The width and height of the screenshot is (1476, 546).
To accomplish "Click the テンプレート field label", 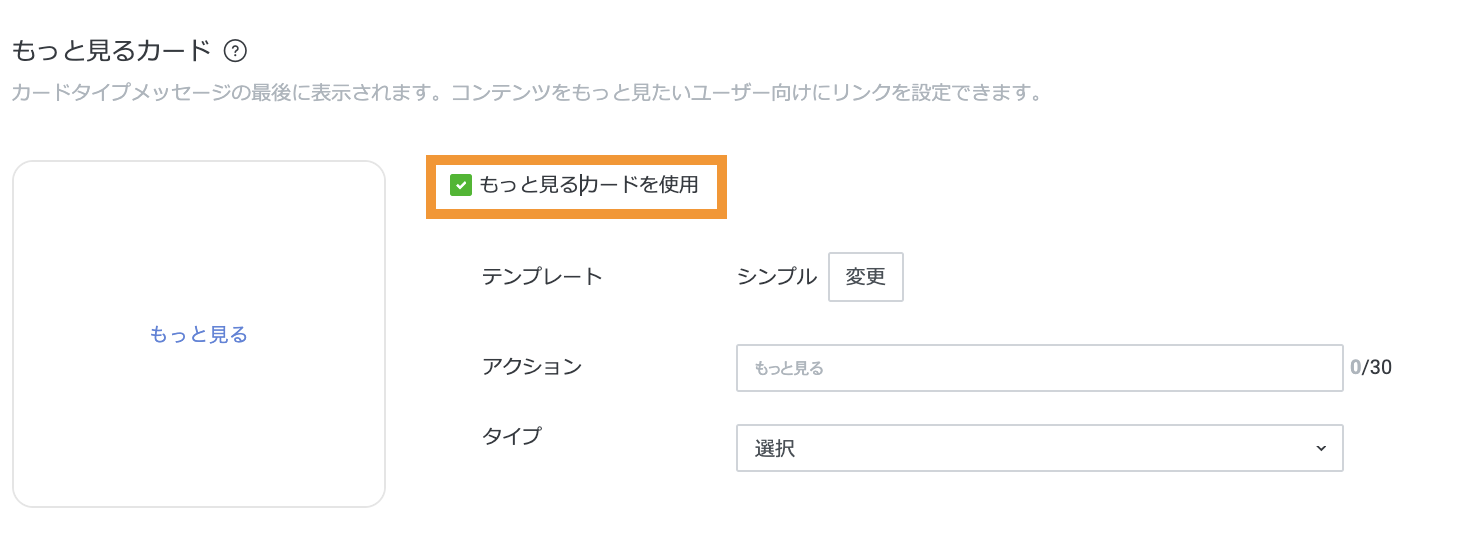I will pyautogui.click(x=542, y=277).
